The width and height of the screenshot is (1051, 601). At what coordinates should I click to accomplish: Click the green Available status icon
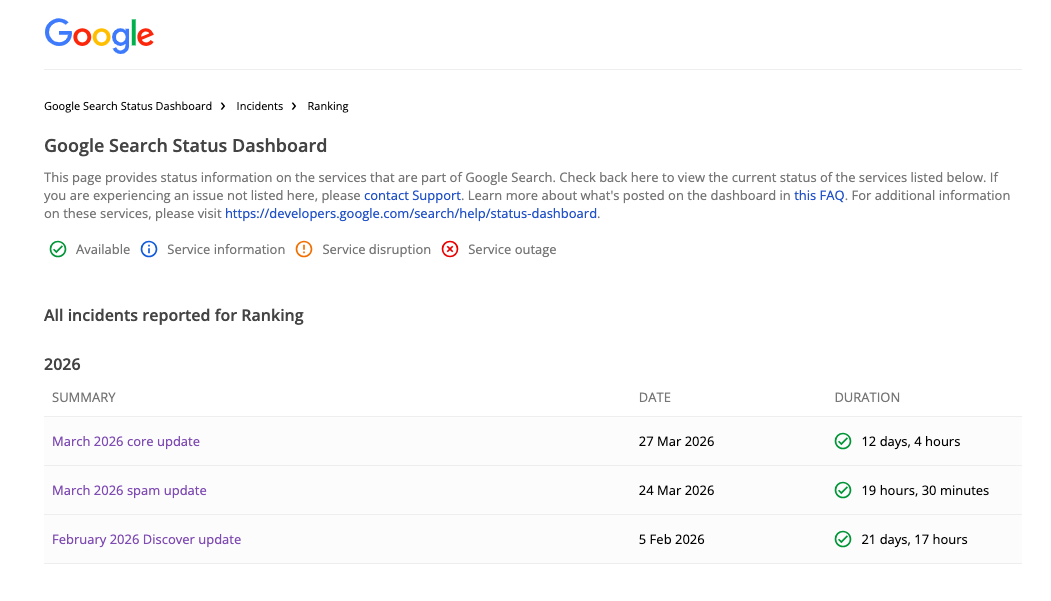58,249
